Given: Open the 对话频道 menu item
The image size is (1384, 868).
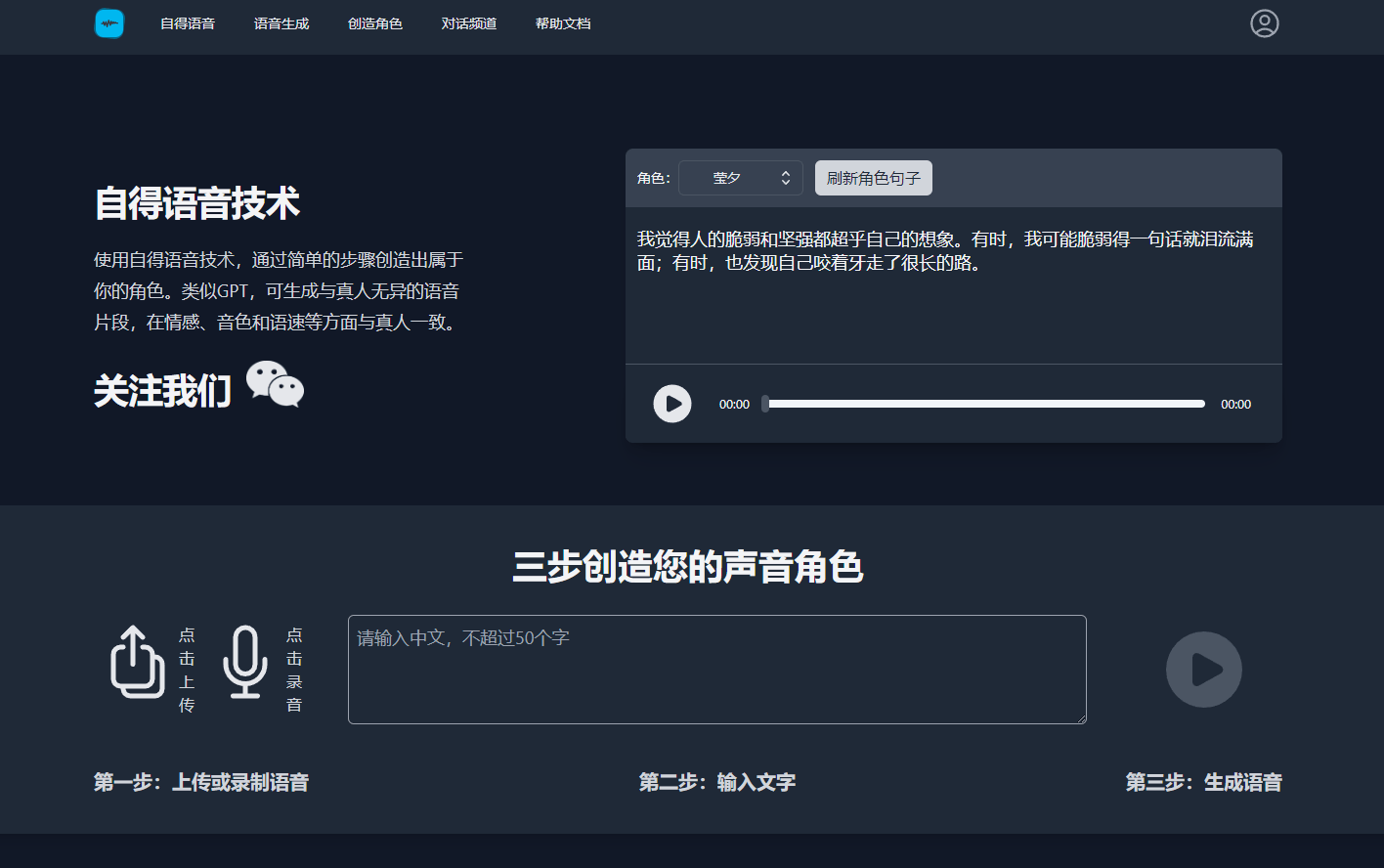Looking at the screenshot, I should (x=469, y=23).
